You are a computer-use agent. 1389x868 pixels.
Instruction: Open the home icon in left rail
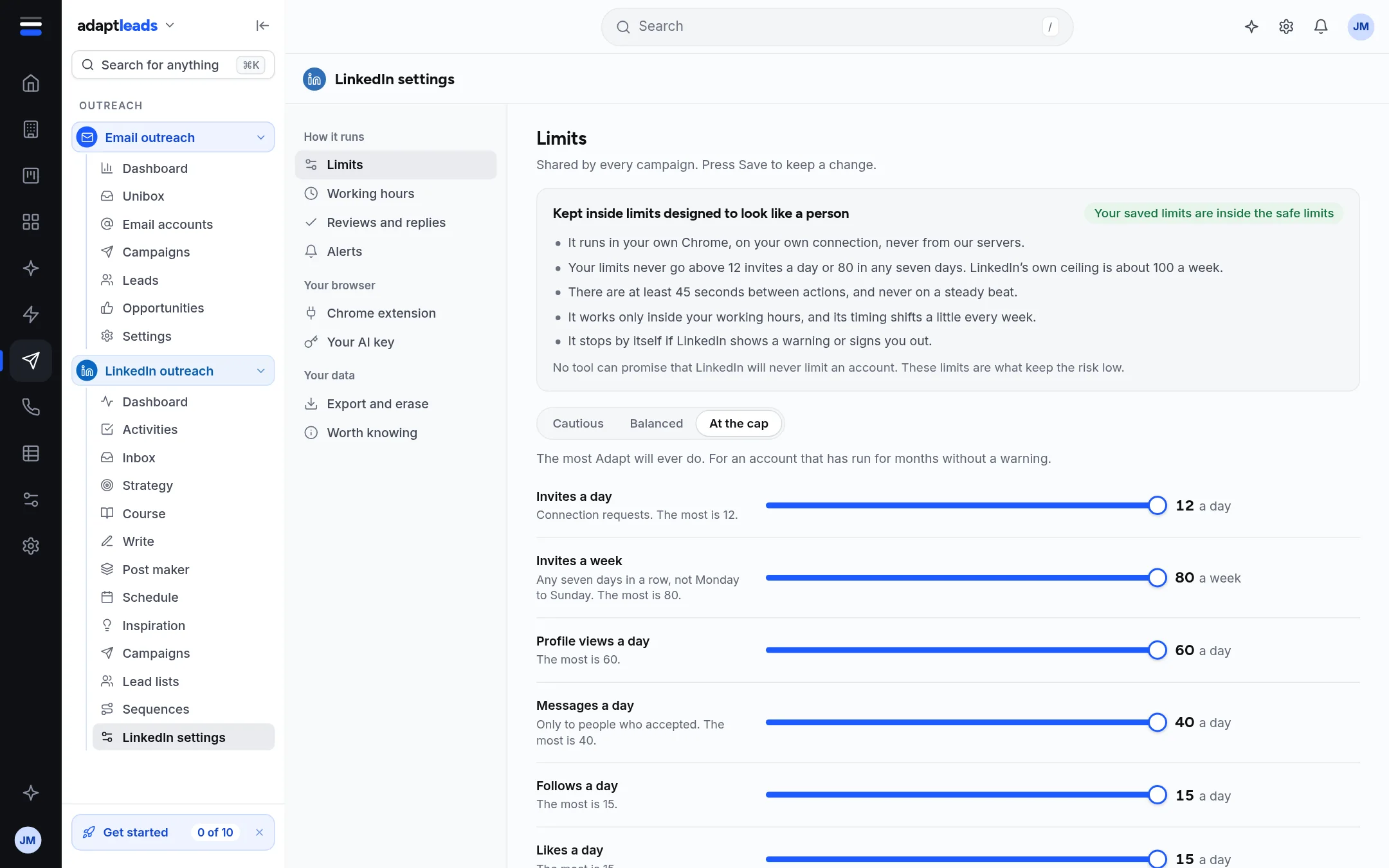31,83
